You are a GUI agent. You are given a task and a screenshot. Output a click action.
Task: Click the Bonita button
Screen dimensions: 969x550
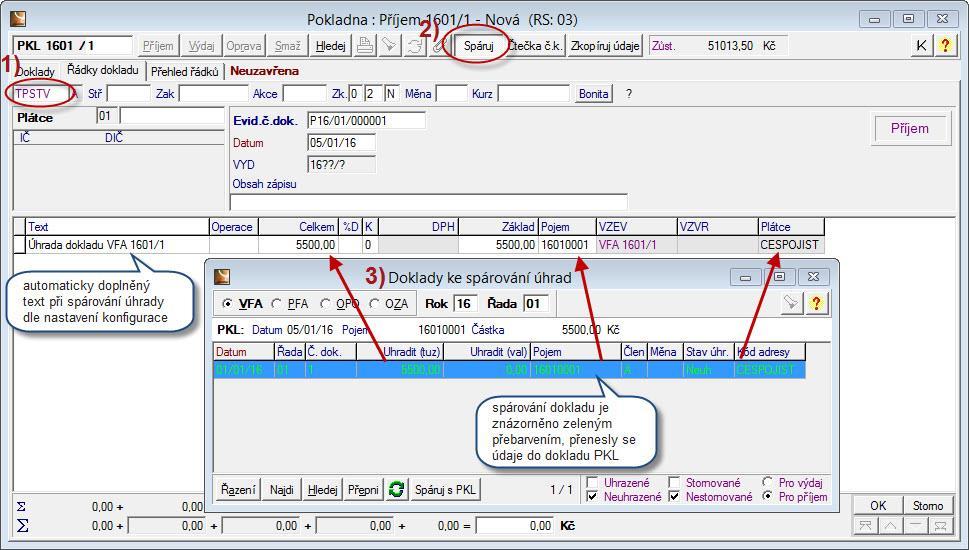point(593,94)
